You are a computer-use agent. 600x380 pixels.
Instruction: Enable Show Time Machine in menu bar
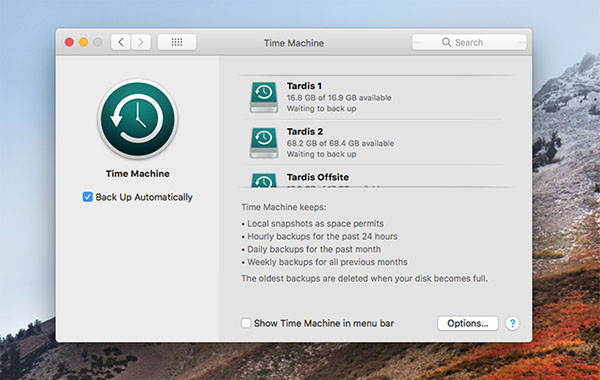tap(246, 323)
